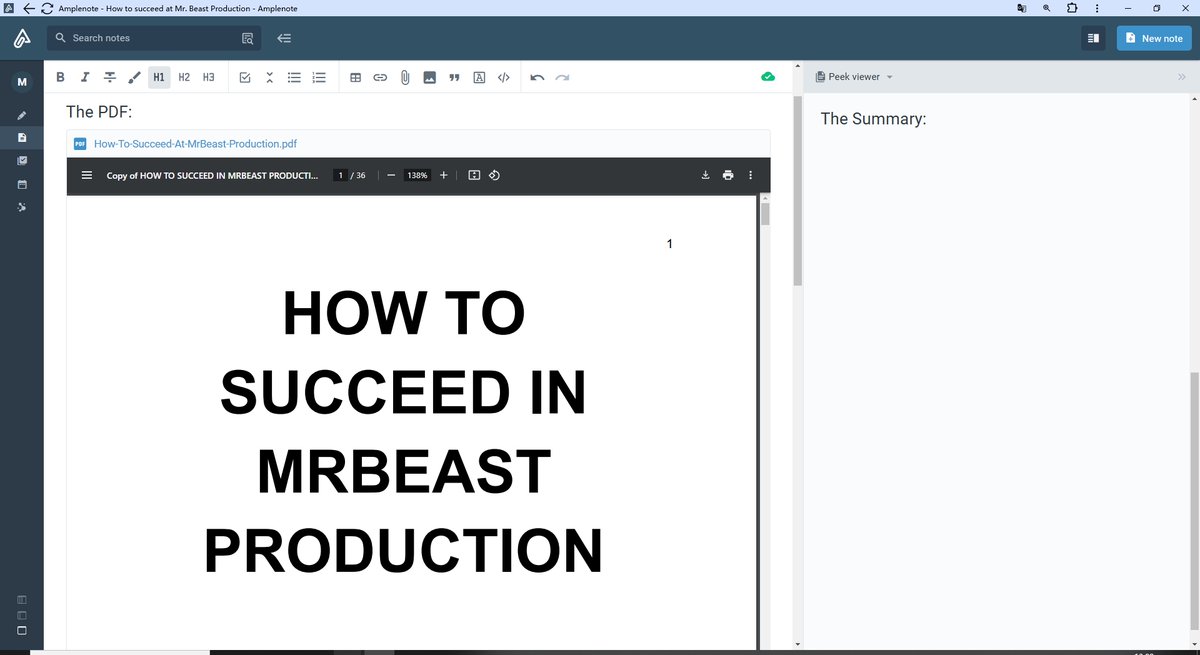1200x655 pixels.
Task: Open Jots mode pencil icon in sidebar
Action: pos(22,115)
